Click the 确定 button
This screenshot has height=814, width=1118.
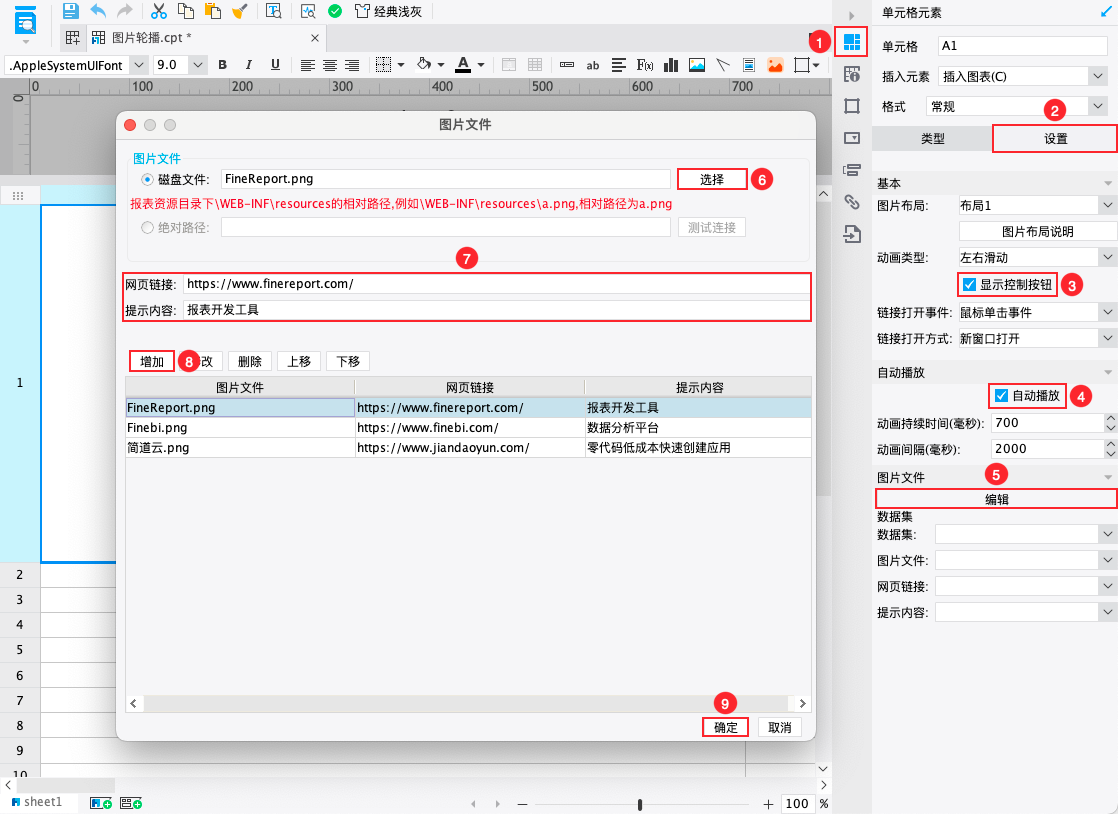[726, 728]
